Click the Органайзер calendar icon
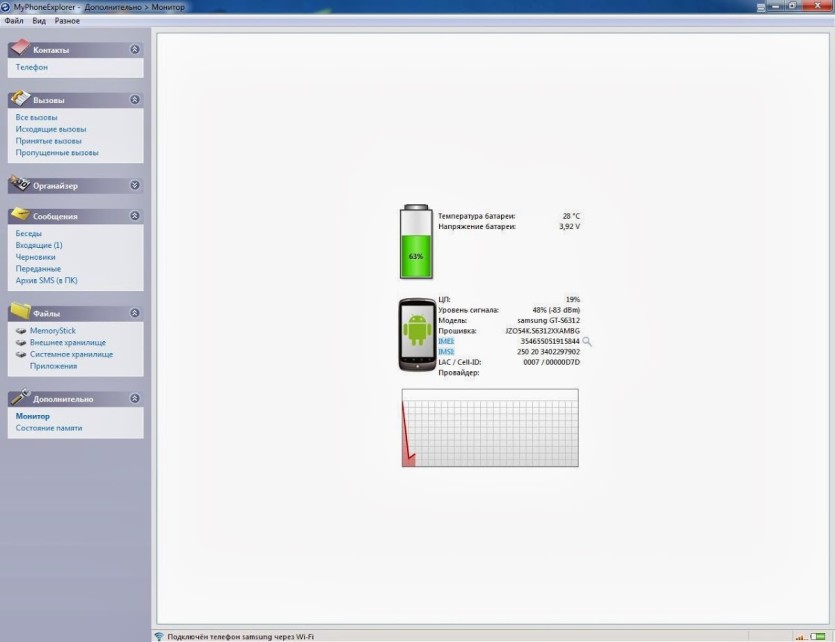Image resolution: width=835 pixels, height=642 pixels. tap(20, 184)
